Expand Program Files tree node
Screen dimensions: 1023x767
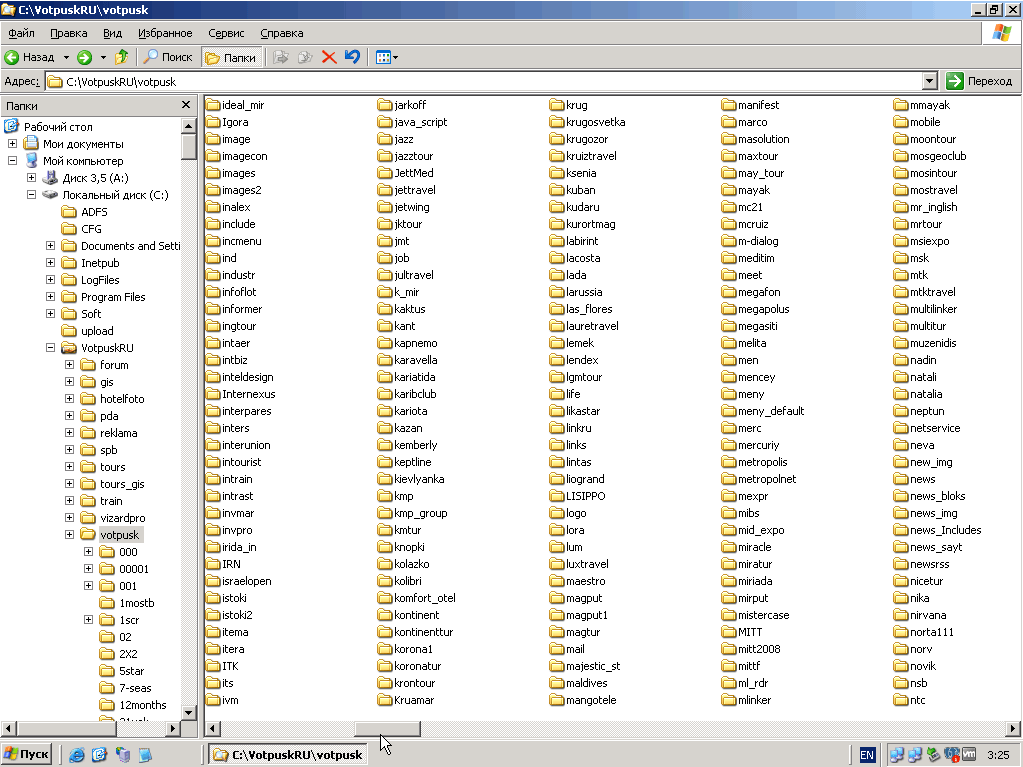click(x=50, y=297)
